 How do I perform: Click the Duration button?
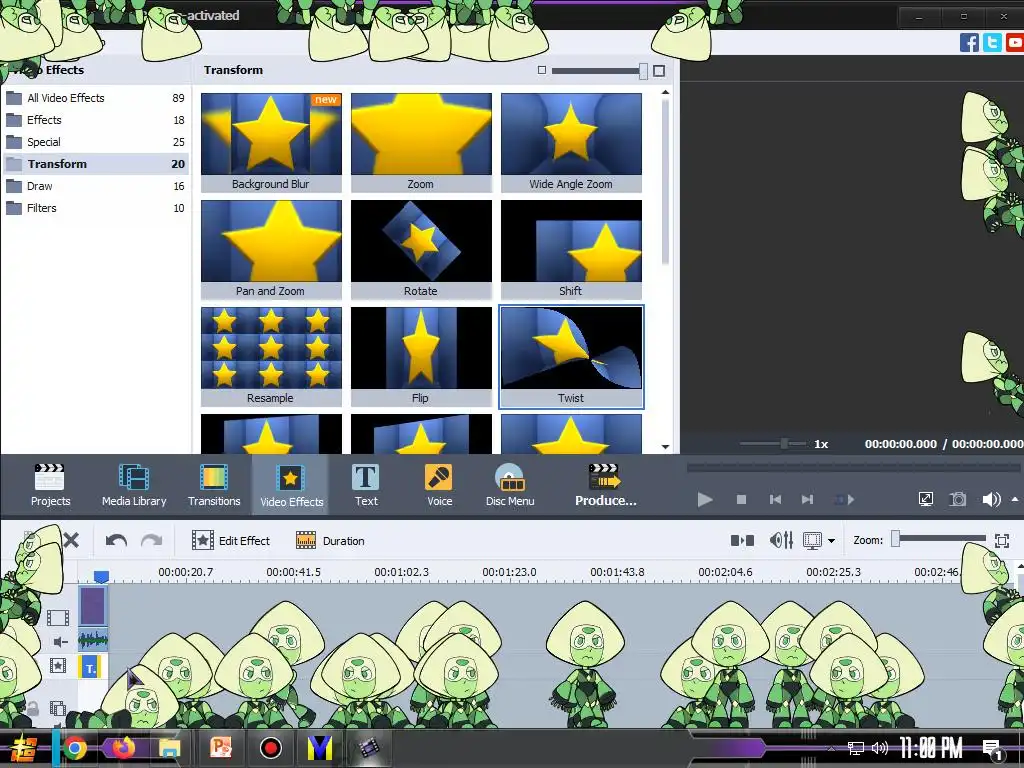click(330, 541)
